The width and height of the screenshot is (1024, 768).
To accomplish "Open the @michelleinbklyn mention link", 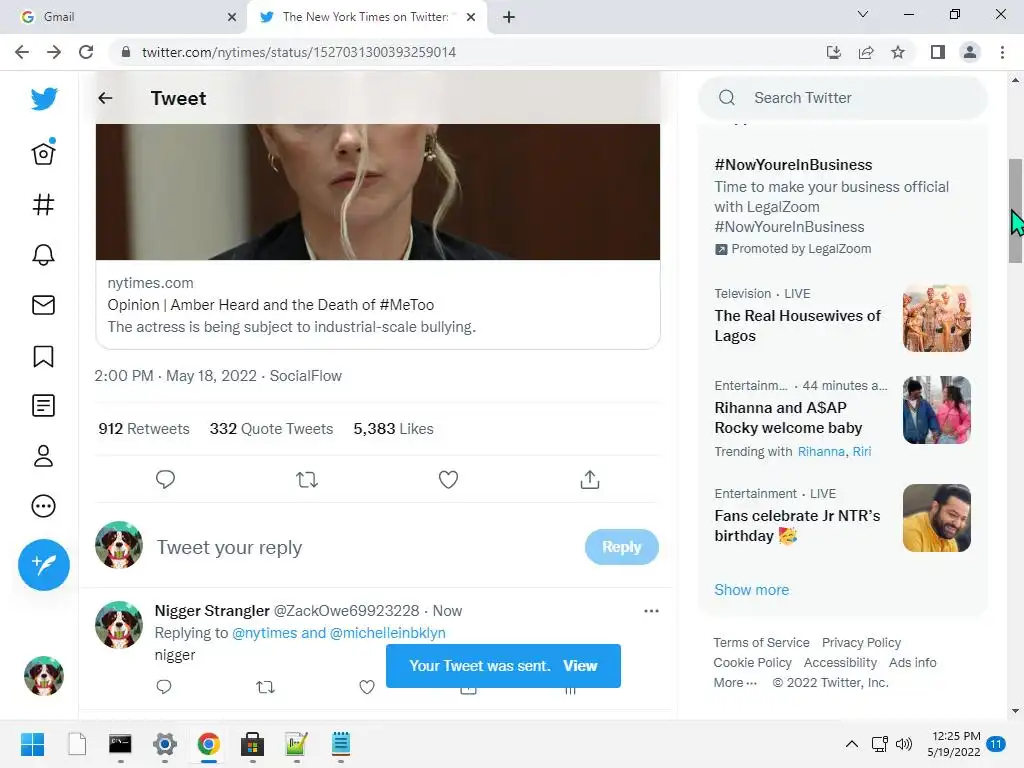I will 388,633.
